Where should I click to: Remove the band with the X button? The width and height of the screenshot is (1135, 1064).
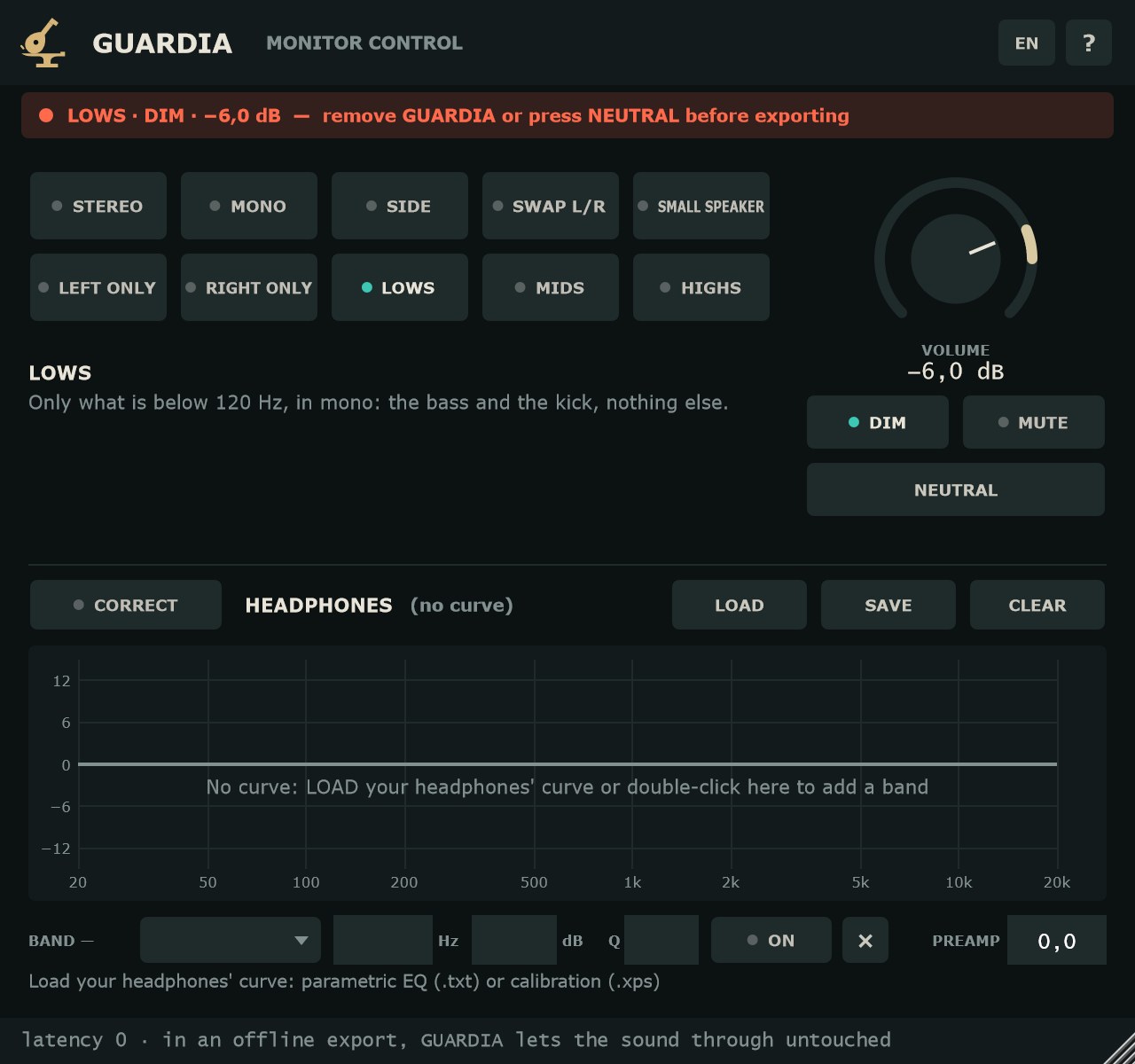pos(865,940)
